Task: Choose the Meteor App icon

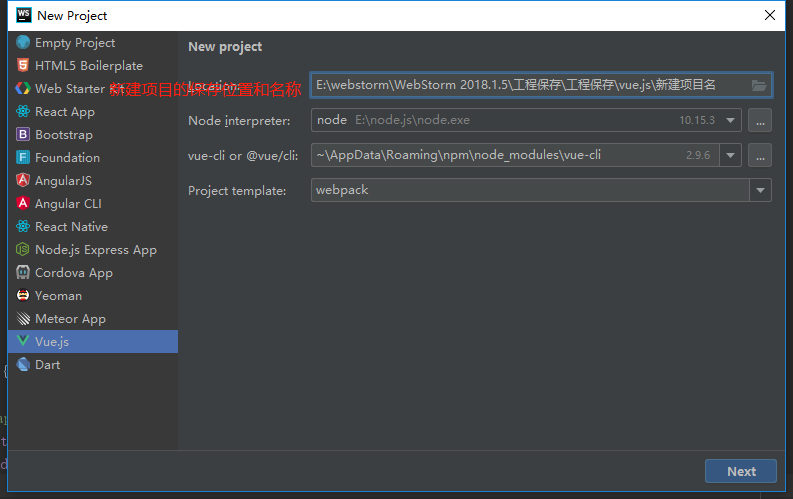Action: point(23,318)
